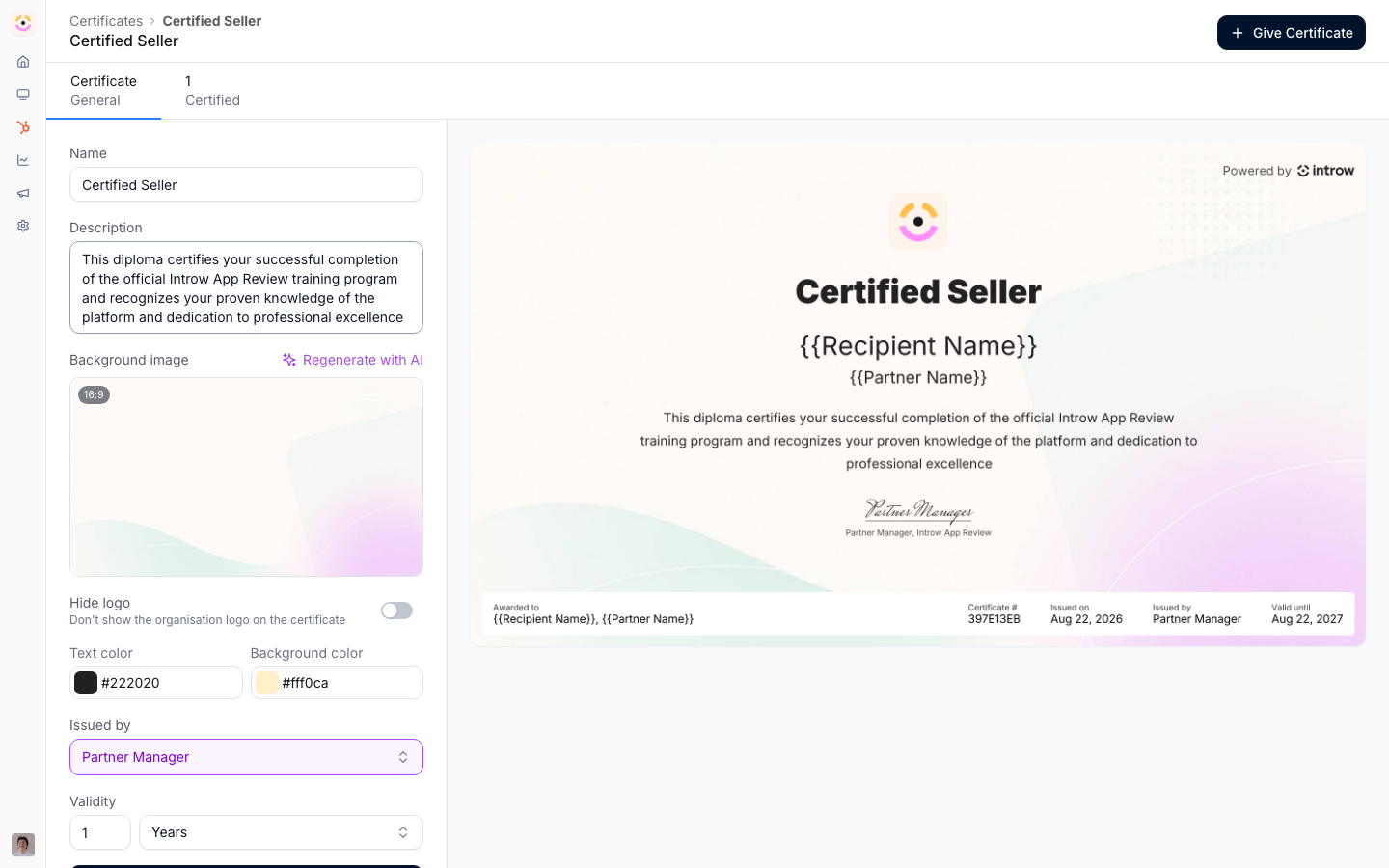1389x868 pixels.
Task: Open the background color swatch #fff0ca
Action: (x=267, y=683)
